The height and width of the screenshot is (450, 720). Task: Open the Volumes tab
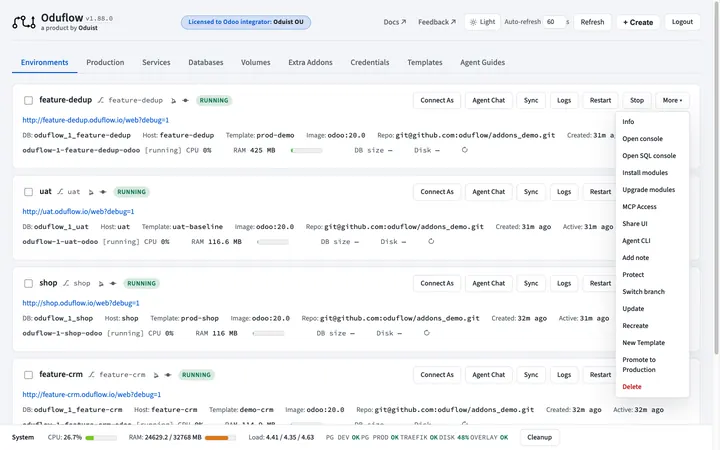(256, 62)
